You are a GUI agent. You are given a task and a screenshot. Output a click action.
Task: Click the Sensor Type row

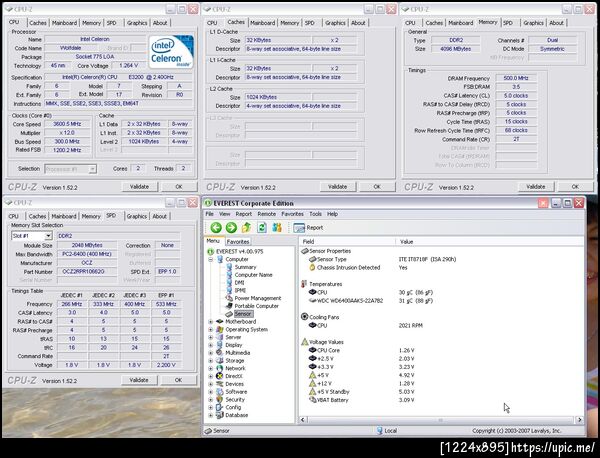(383, 259)
